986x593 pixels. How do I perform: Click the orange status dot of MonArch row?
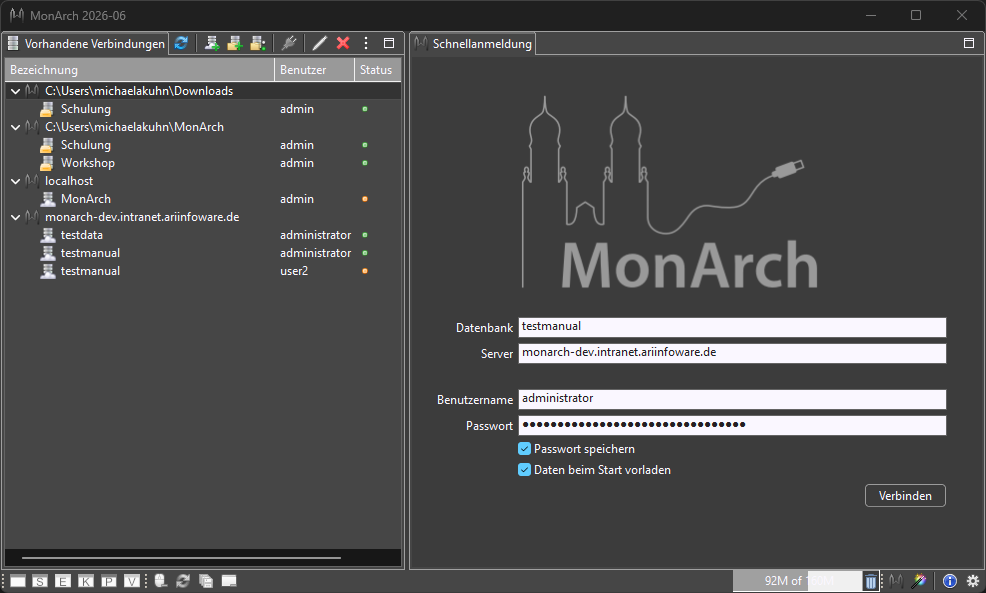coord(365,199)
